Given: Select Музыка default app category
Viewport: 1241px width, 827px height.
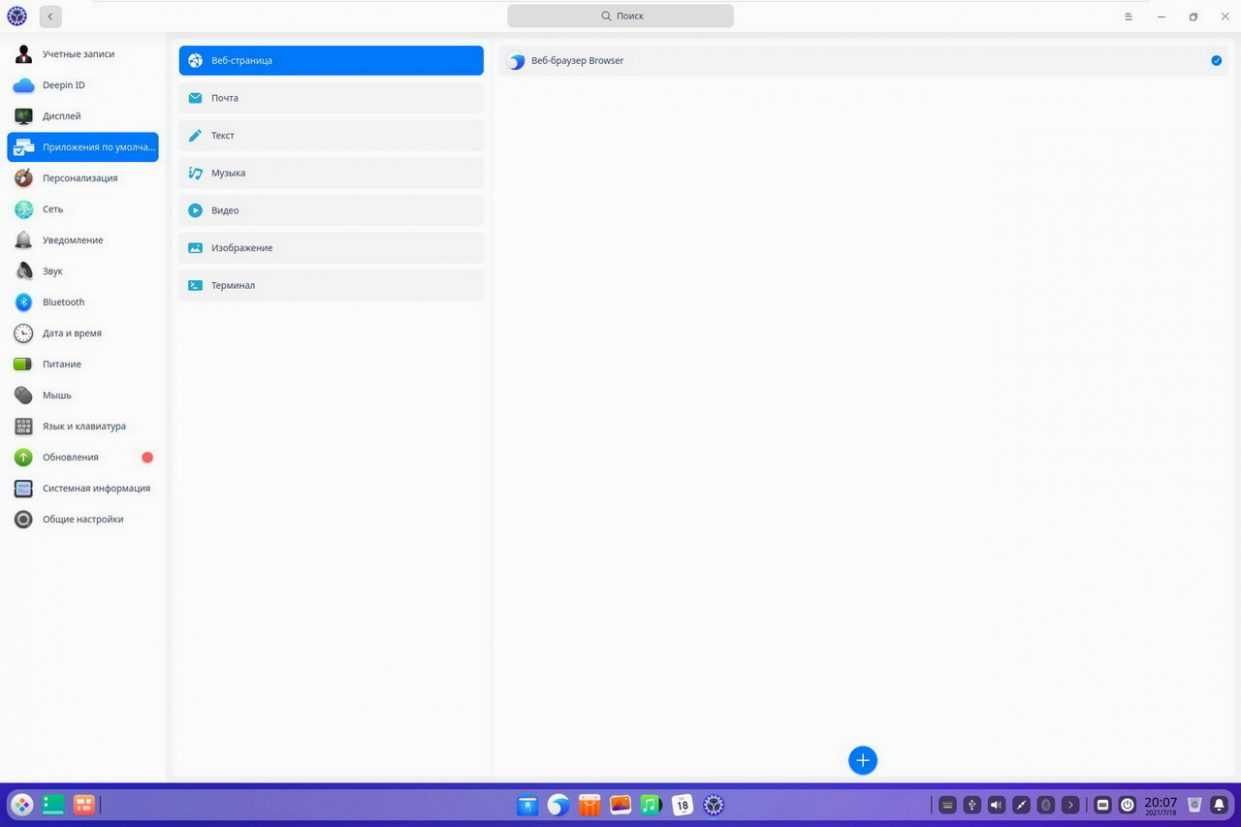Looking at the screenshot, I should point(331,173).
